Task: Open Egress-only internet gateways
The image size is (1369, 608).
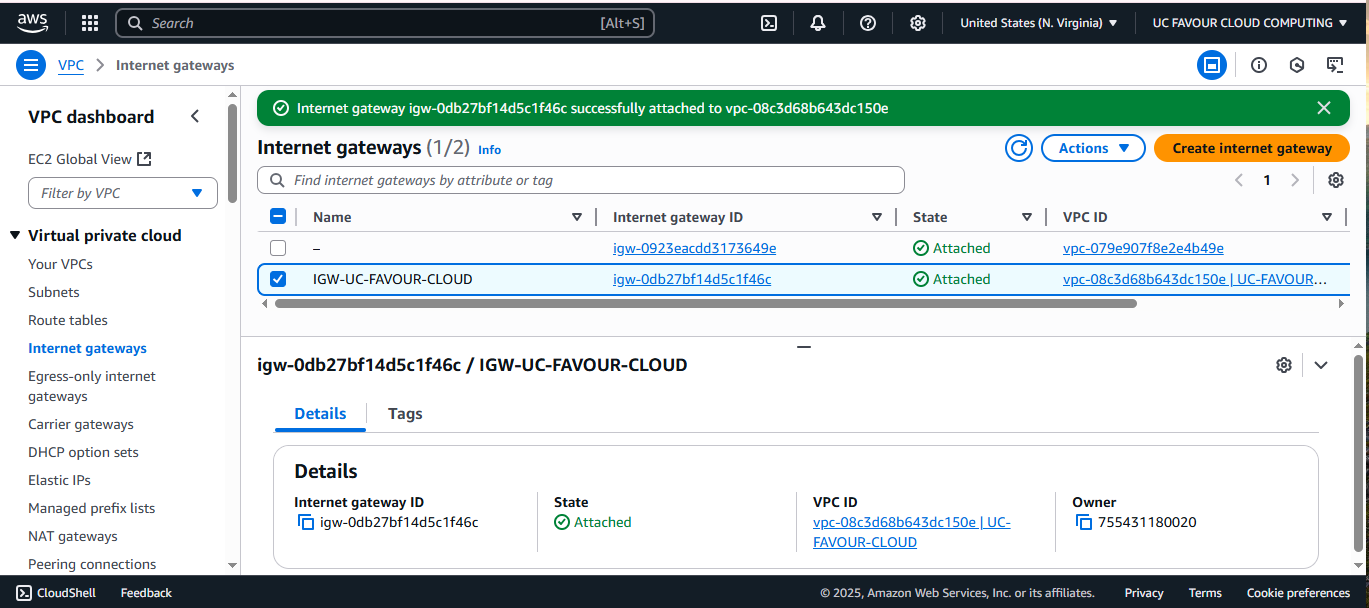Action: (92, 386)
